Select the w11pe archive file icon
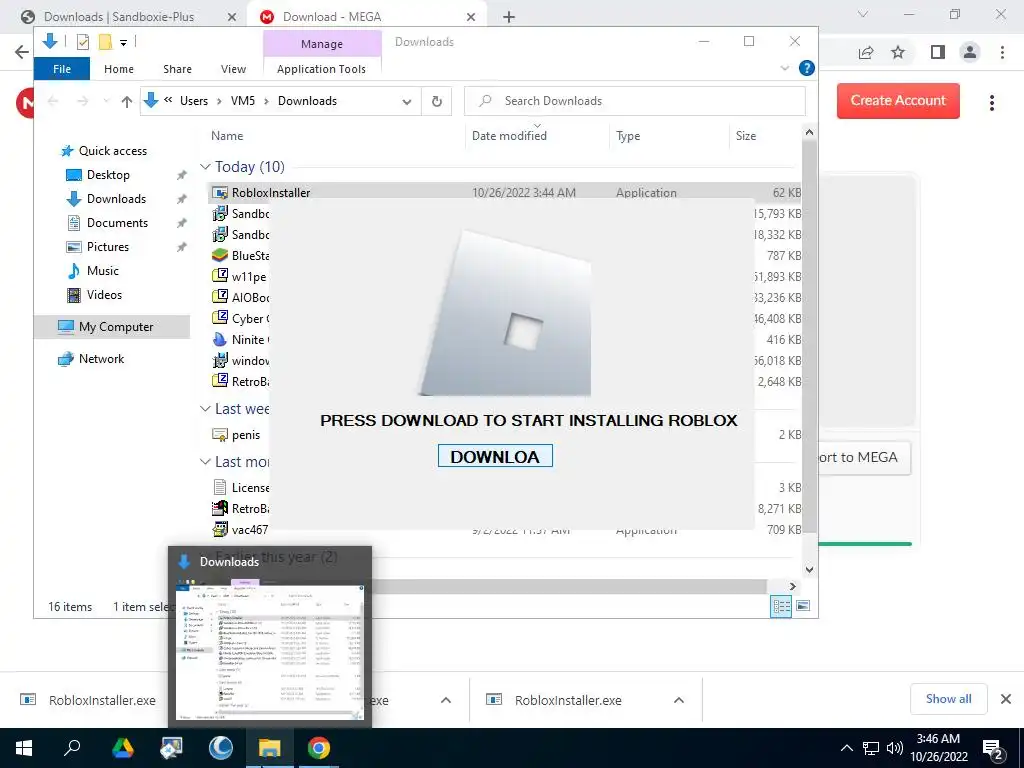 pos(220,276)
